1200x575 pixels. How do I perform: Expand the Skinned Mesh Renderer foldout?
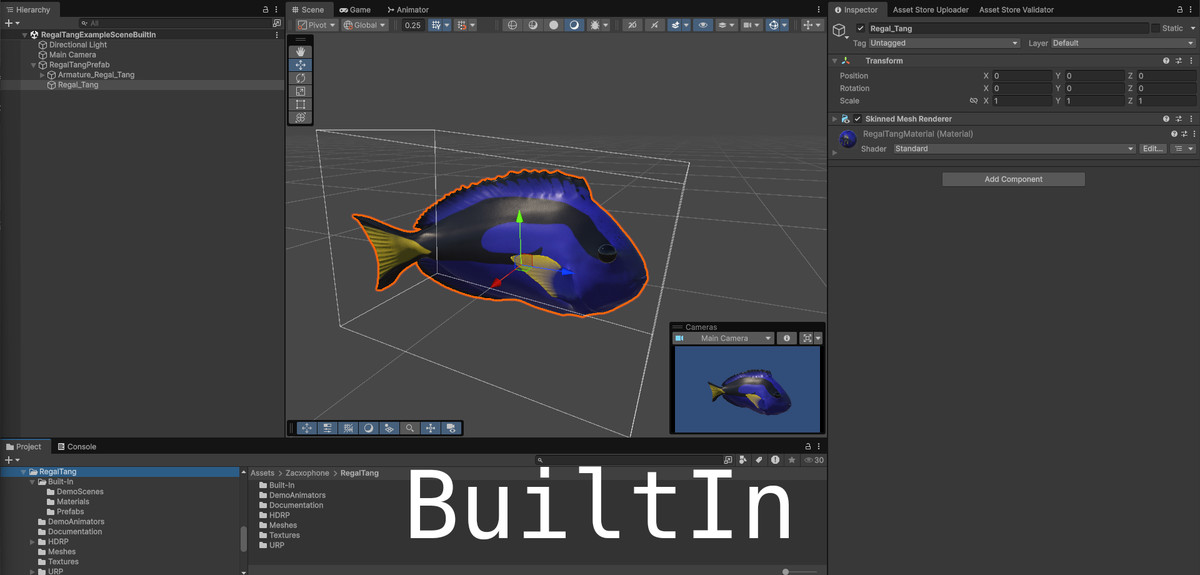(x=835, y=119)
